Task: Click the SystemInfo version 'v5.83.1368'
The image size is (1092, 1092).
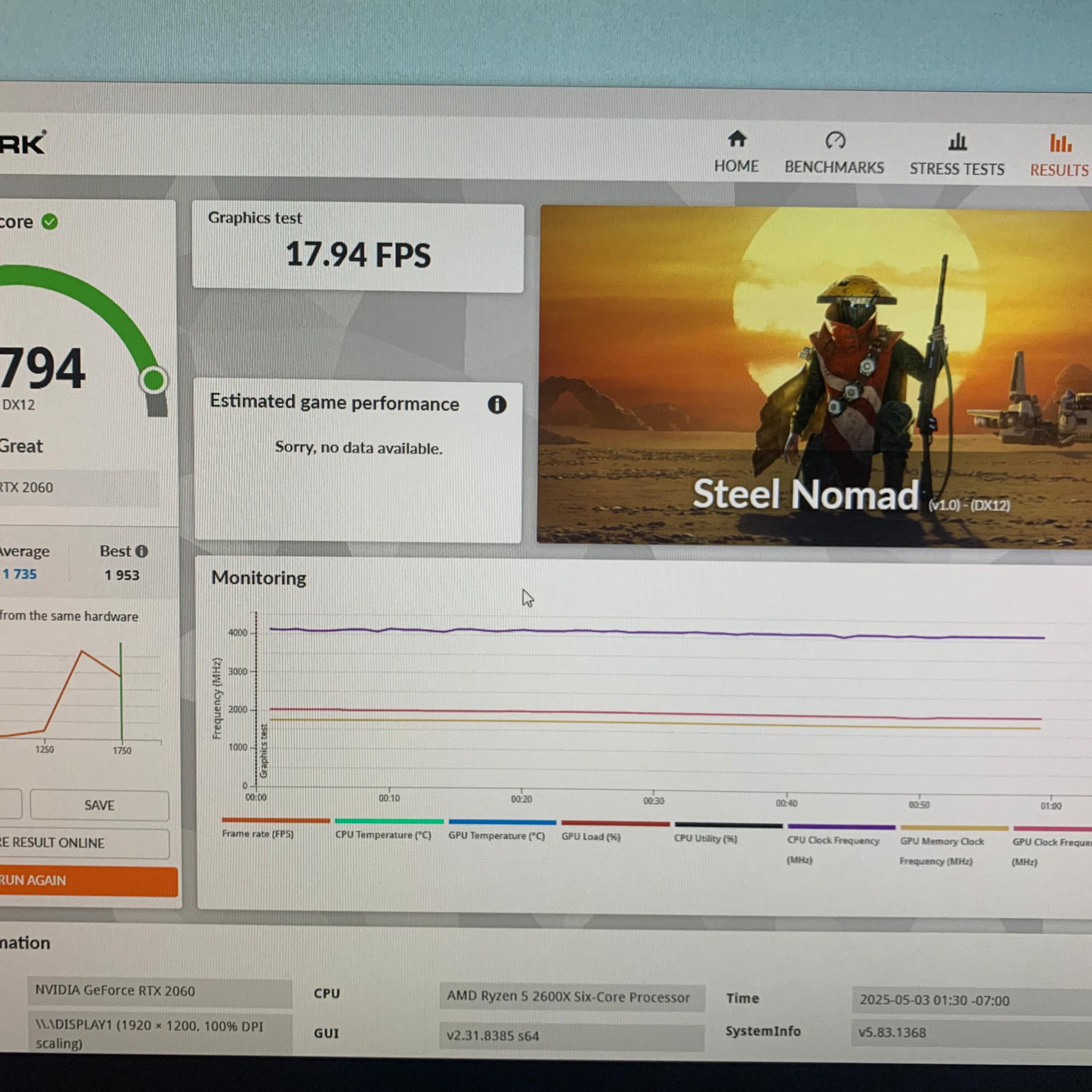Action: [x=971, y=1033]
